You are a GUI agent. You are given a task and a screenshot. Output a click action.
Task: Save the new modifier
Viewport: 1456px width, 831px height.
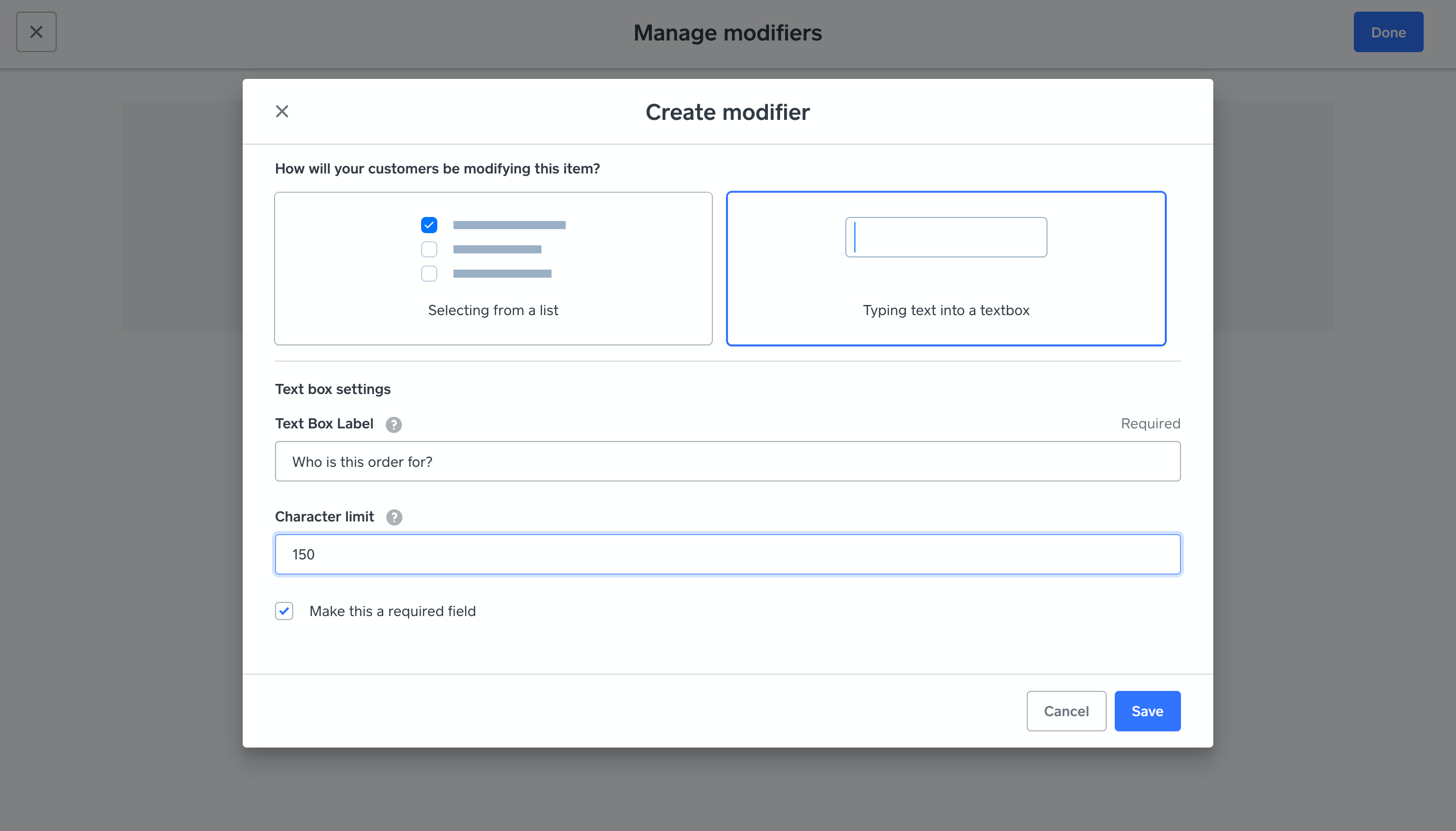[1147, 711]
